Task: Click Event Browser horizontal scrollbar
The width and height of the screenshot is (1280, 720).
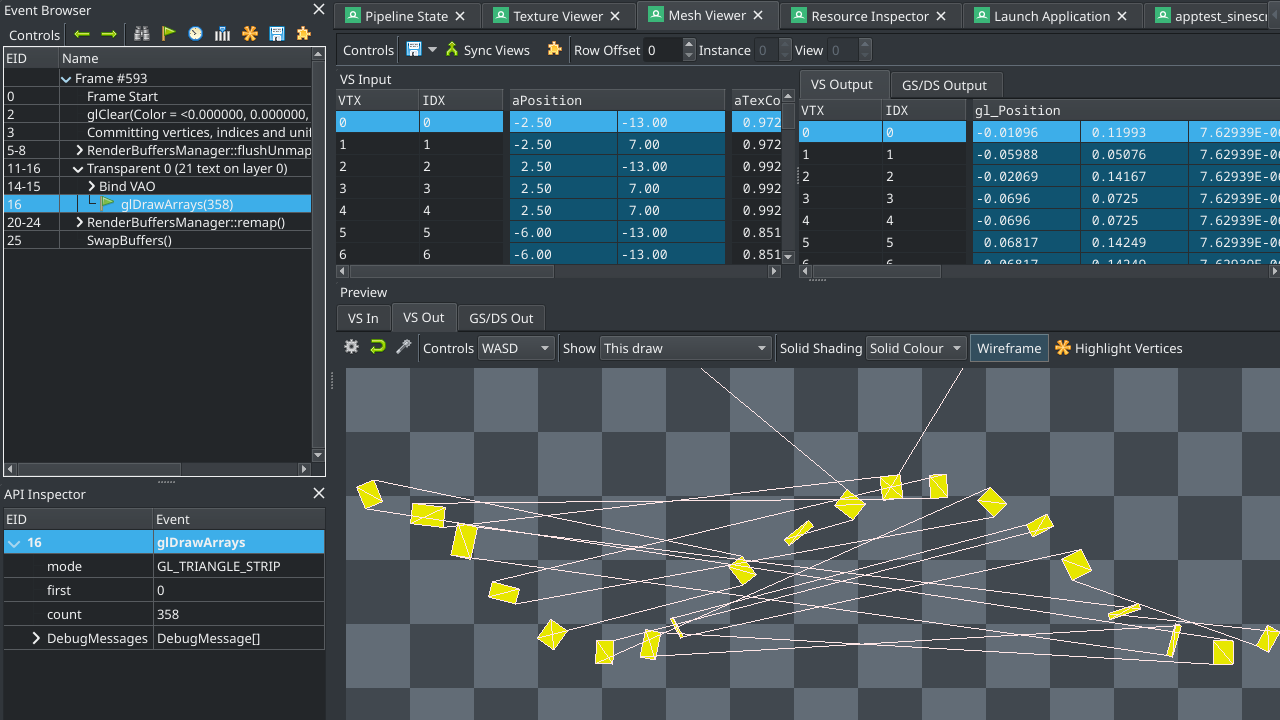Action: tap(98, 469)
